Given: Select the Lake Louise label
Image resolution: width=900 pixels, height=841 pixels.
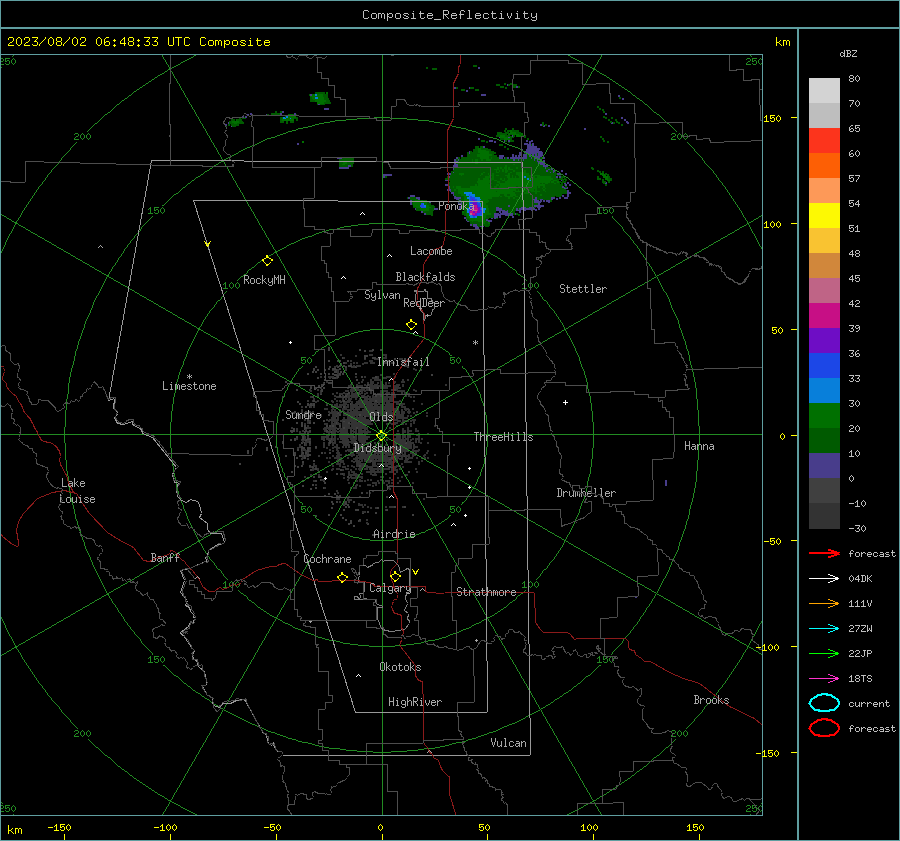Looking at the screenshot, I should click(77, 491).
